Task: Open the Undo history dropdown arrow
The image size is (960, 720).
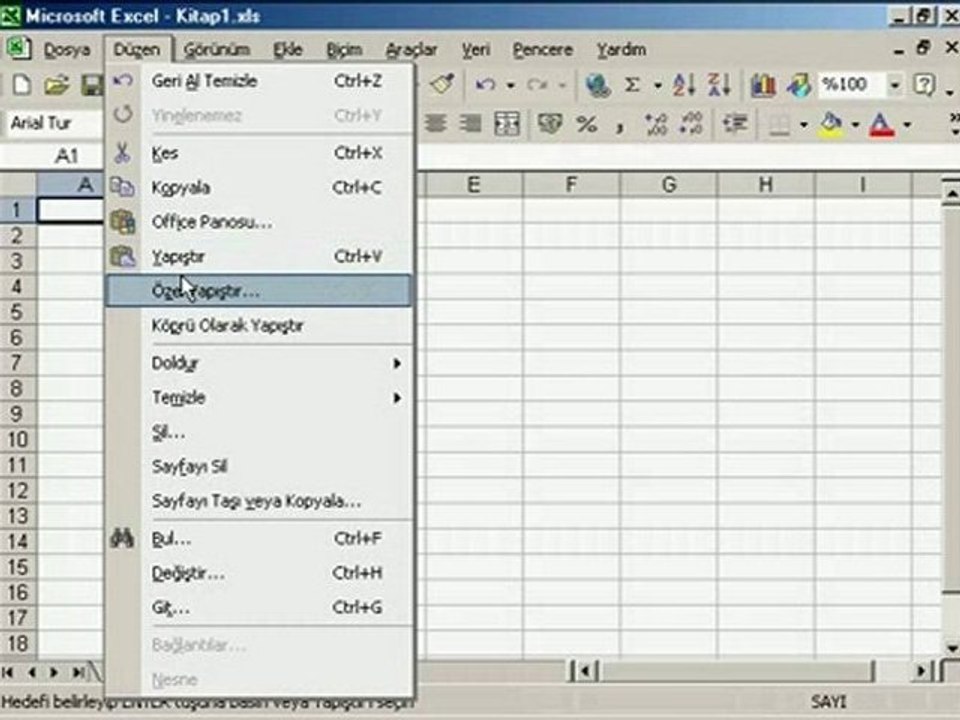Action: pyautogui.click(x=510, y=85)
